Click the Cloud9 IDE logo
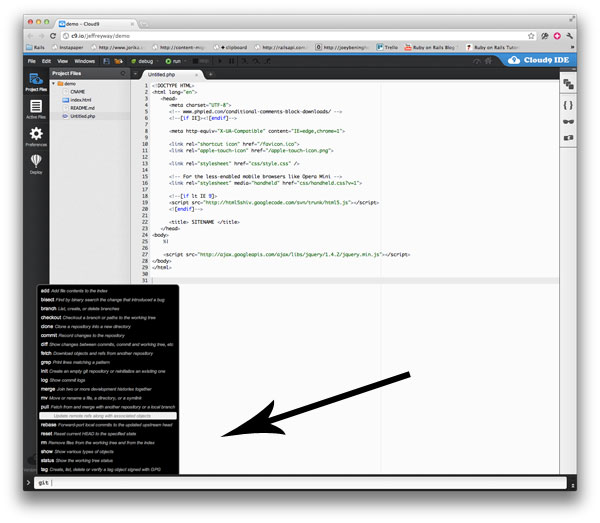The width and height of the screenshot is (600, 523). pyautogui.click(x=539, y=60)
